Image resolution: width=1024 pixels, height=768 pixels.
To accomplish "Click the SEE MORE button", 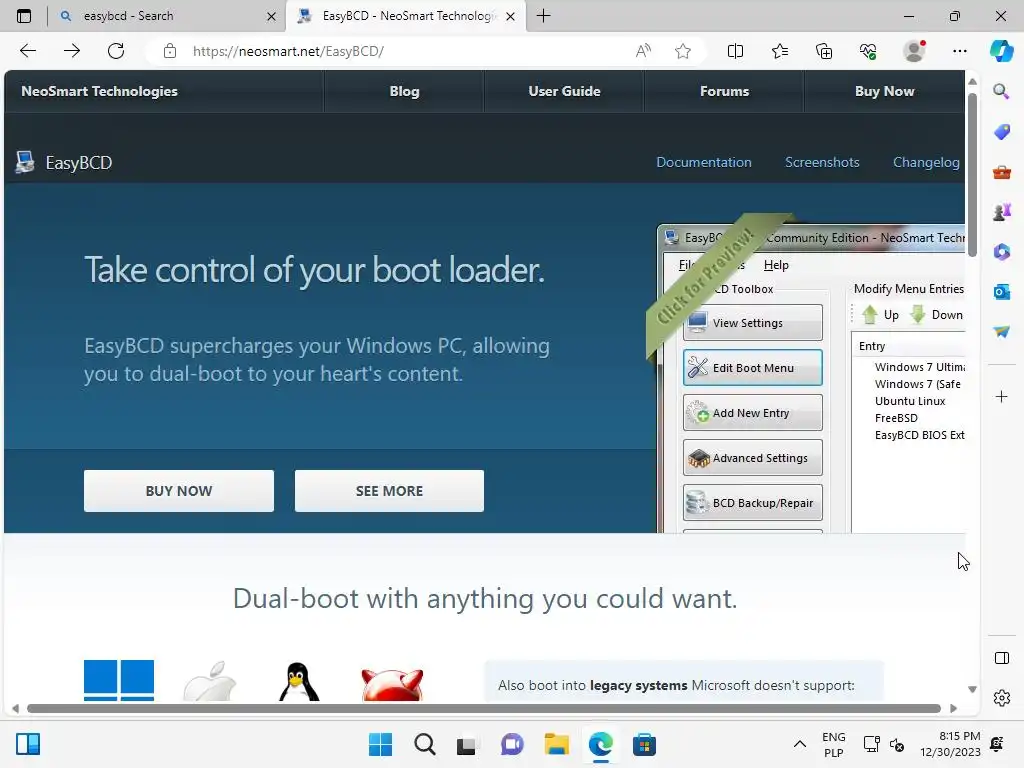I will [x=389, y=490].
